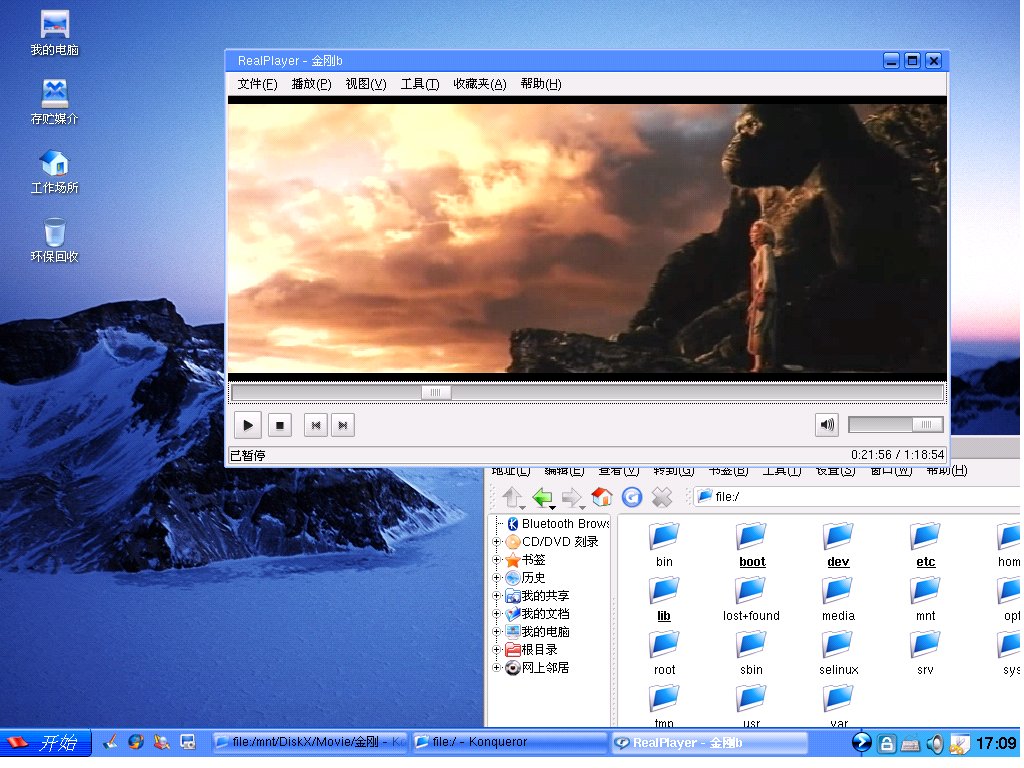Image resolution: width=1024 pixels, height=768 pixels.
Task: Select the selinux folder icon
Action: click(839, 645)
